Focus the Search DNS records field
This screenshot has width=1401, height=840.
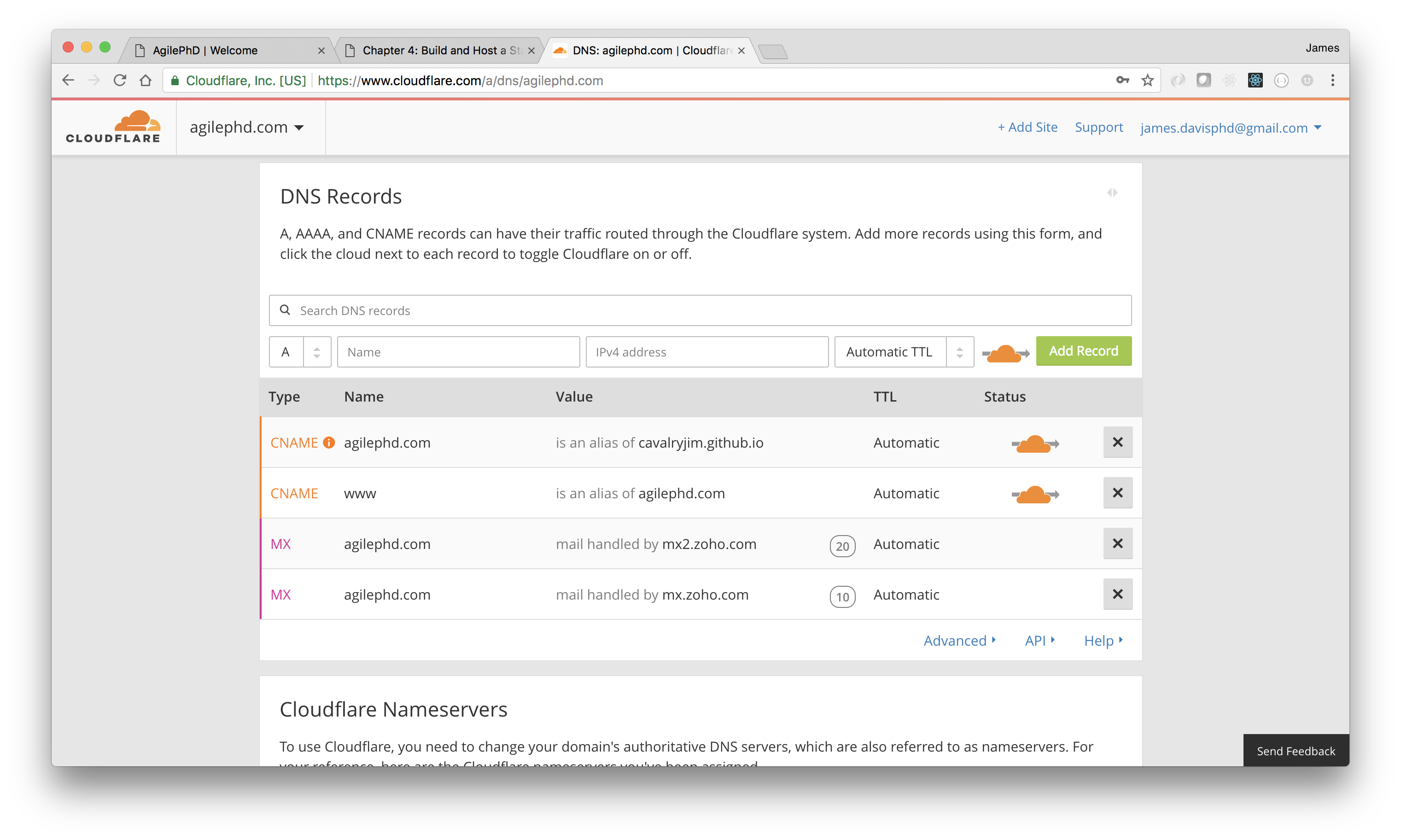pyautogui.click(x=700, y=310)
